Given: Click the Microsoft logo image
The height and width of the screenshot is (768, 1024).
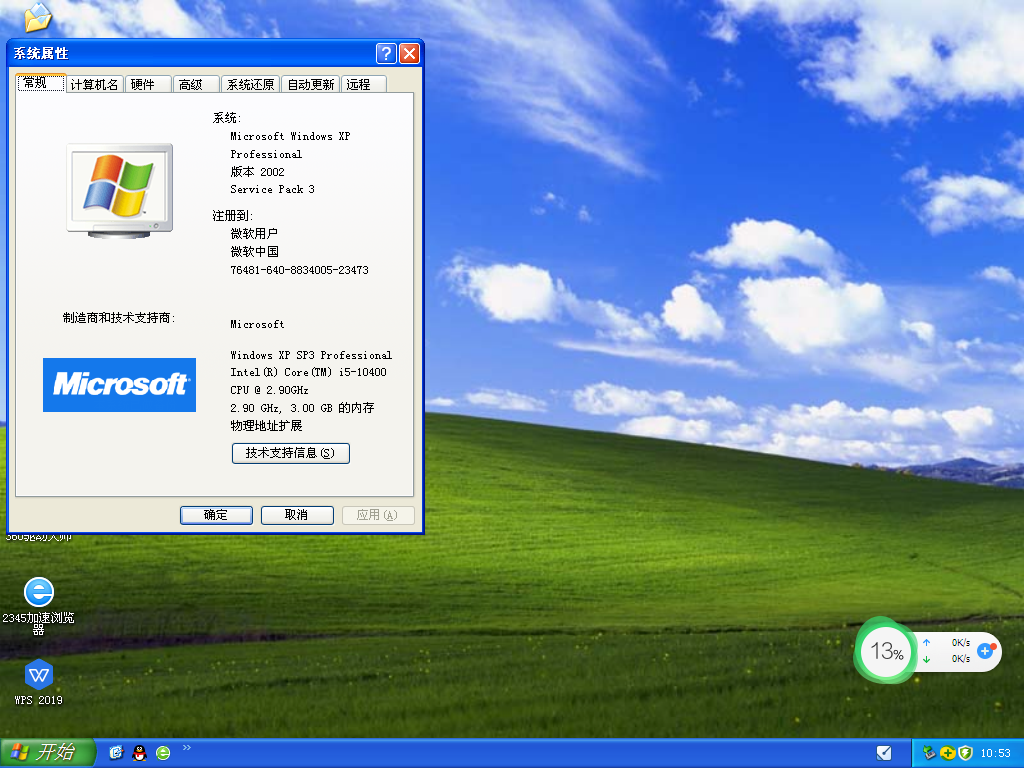Looking at the screenshot, I should (120, 385).
